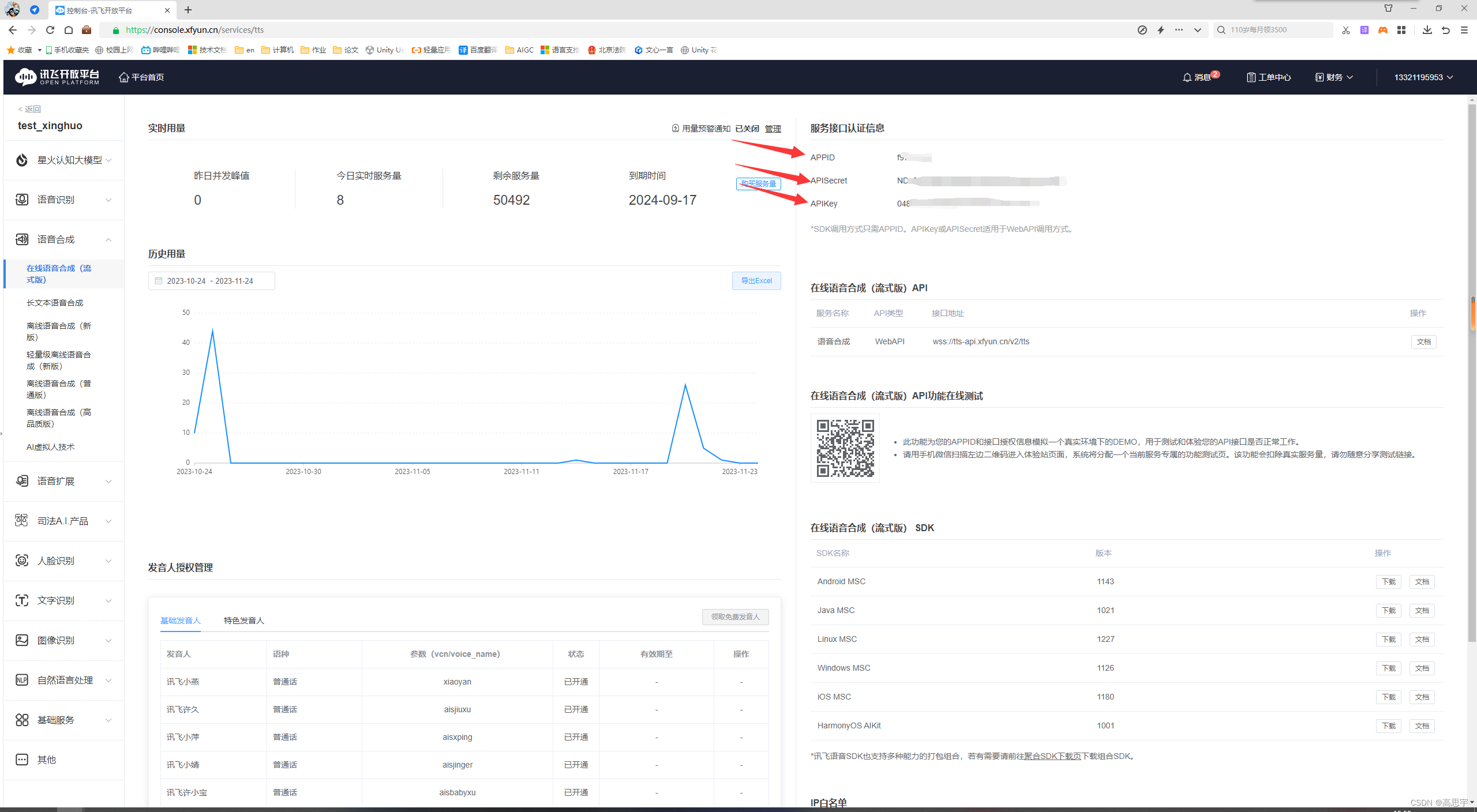Click the face recognition (人脸识别) icon
Viewport: 1477px width, 812px height.
[x=22, y=561]
